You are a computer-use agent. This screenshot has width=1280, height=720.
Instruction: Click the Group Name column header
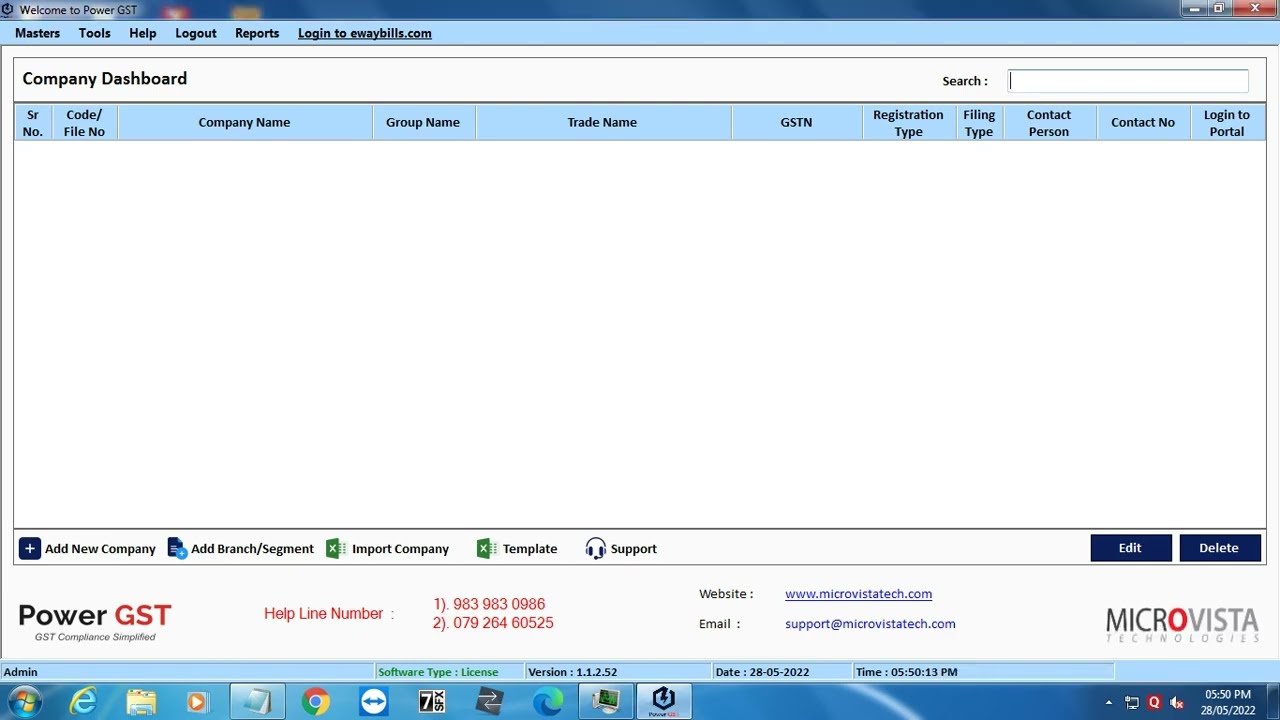[423, 122]
